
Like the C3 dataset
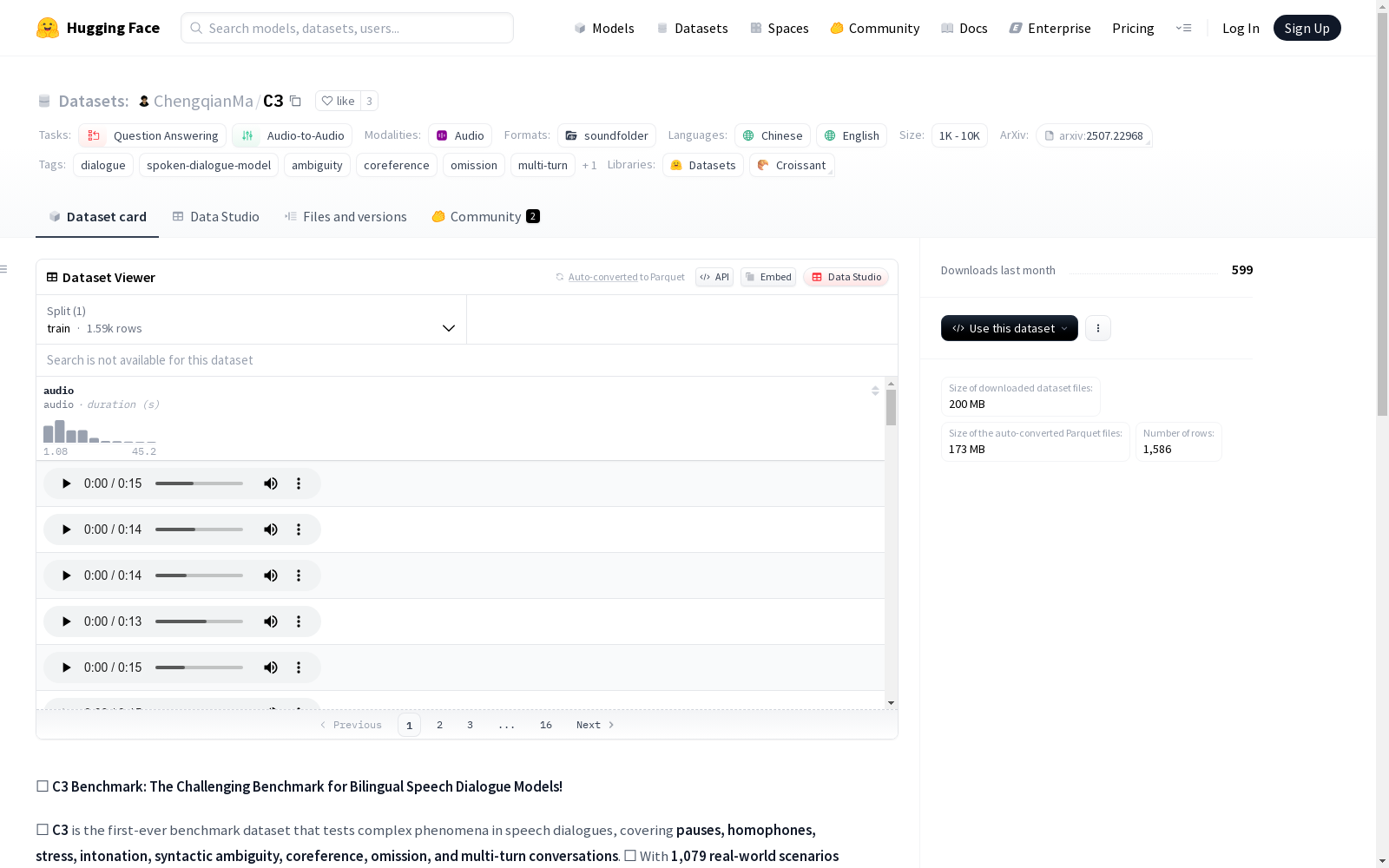point(338,101)
